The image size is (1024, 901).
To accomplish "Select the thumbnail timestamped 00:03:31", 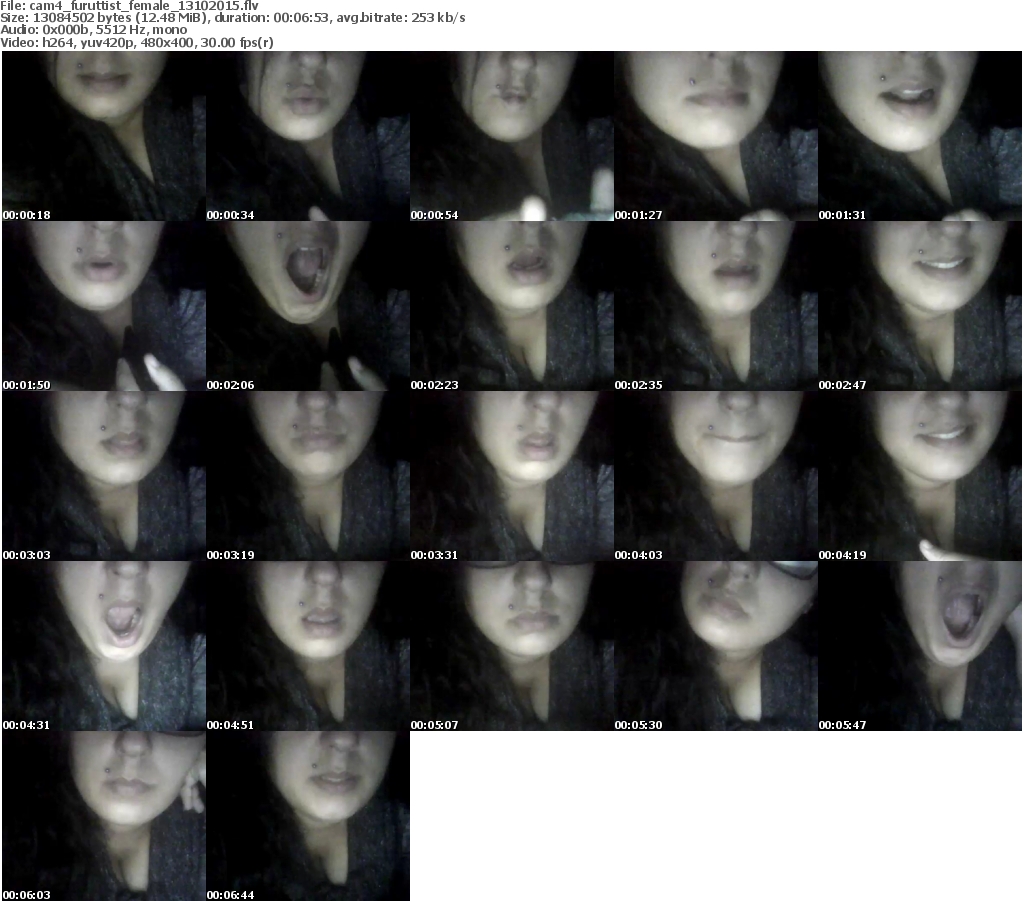I will tap(511, 476).
